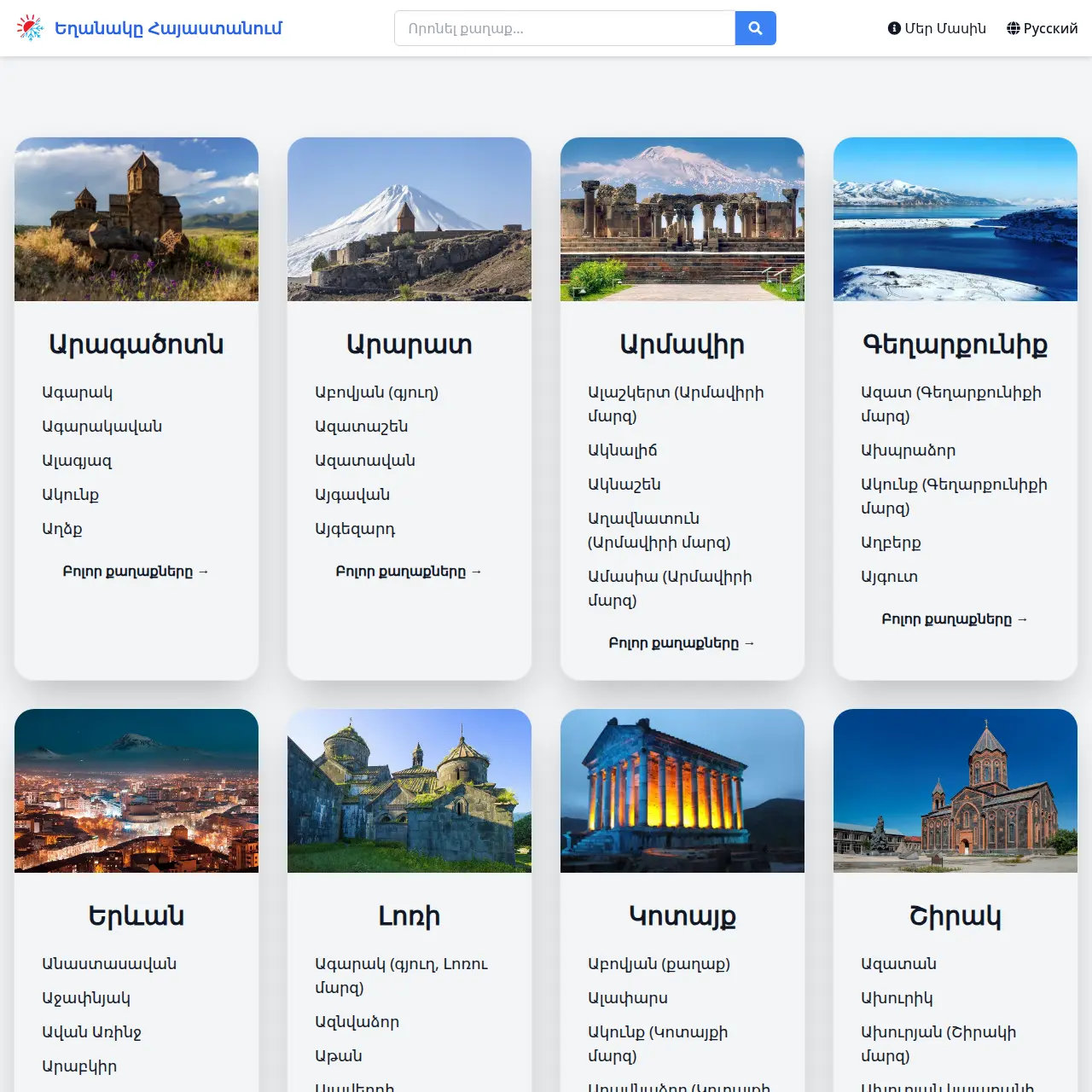Open the Ագարակավան city link
1092x1092 pixels.
click(102, 427)
